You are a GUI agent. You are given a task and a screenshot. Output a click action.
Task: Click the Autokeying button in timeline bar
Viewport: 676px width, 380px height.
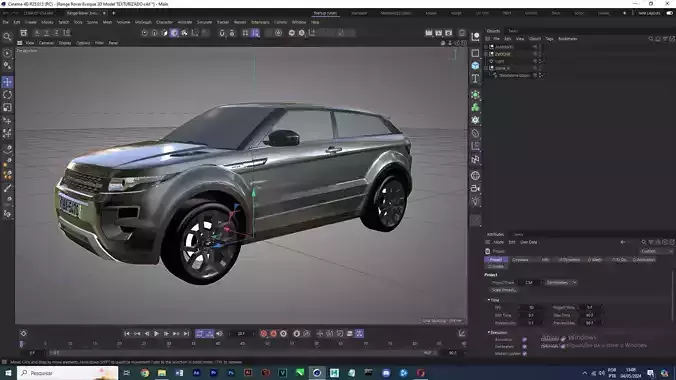(273, 333)
